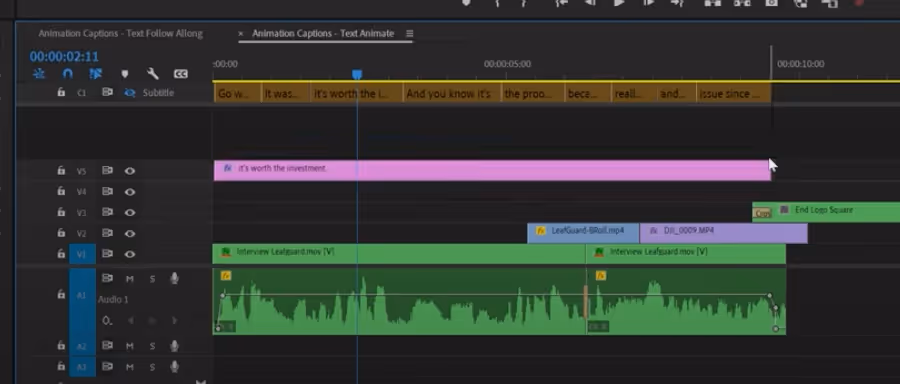Toggle lock on the V1 track
This screenshot has height=384, width=900.
tap(61, 254)
